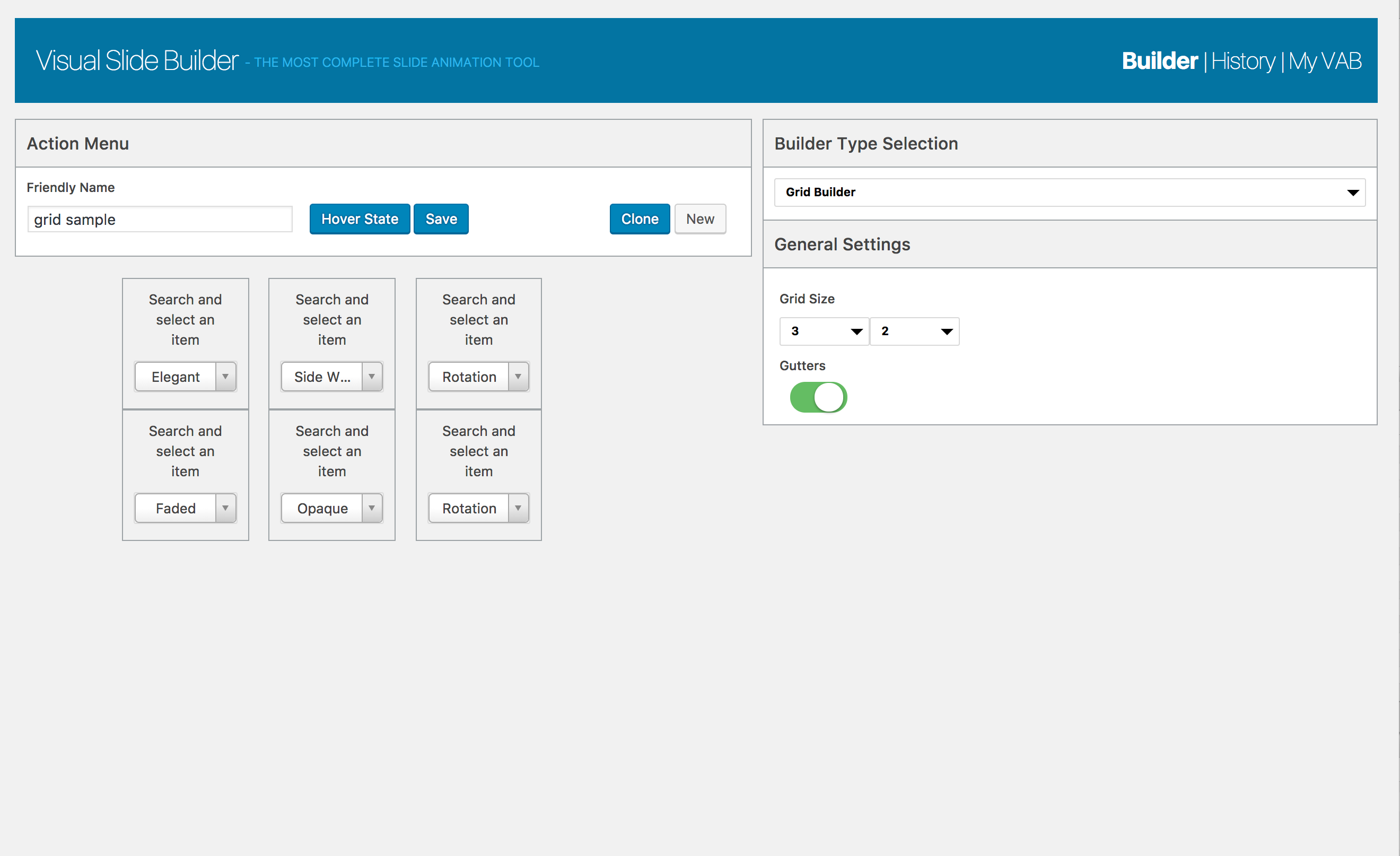Click the New button
The image size is (1400, 856).
(x=699, y=219)
